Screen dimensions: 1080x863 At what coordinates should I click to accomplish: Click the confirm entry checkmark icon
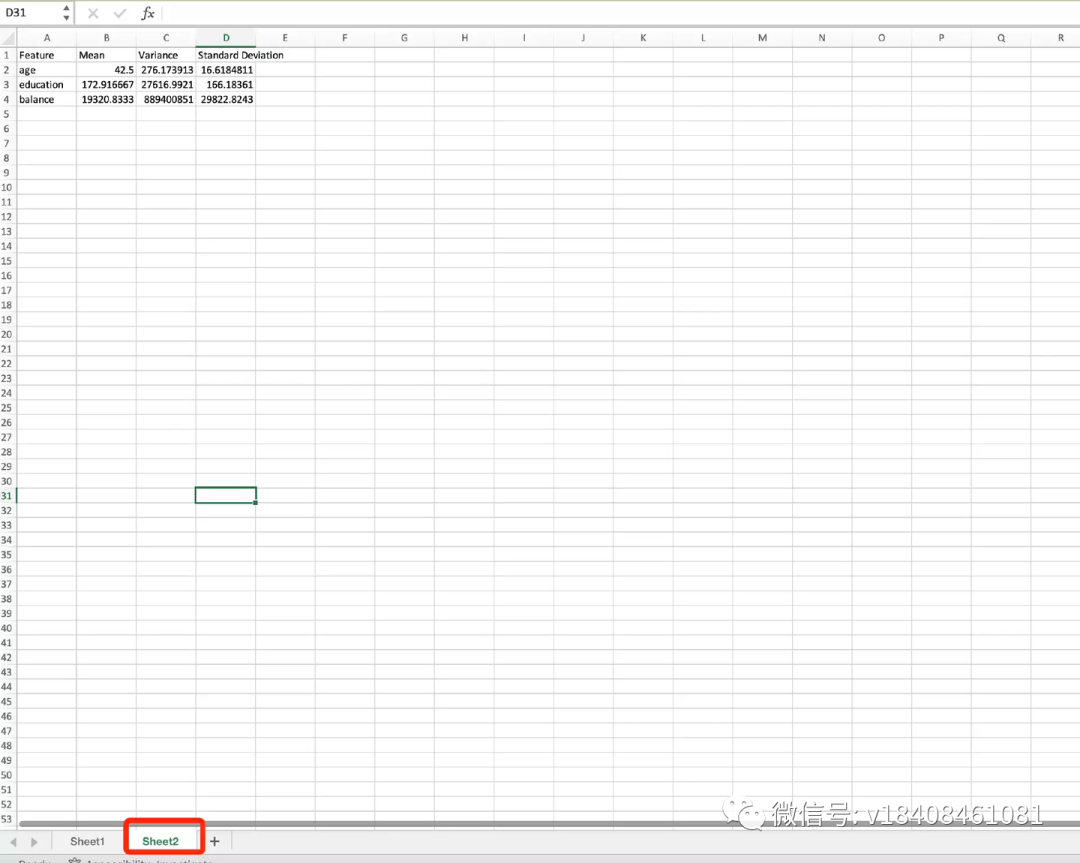pos(120,13)
